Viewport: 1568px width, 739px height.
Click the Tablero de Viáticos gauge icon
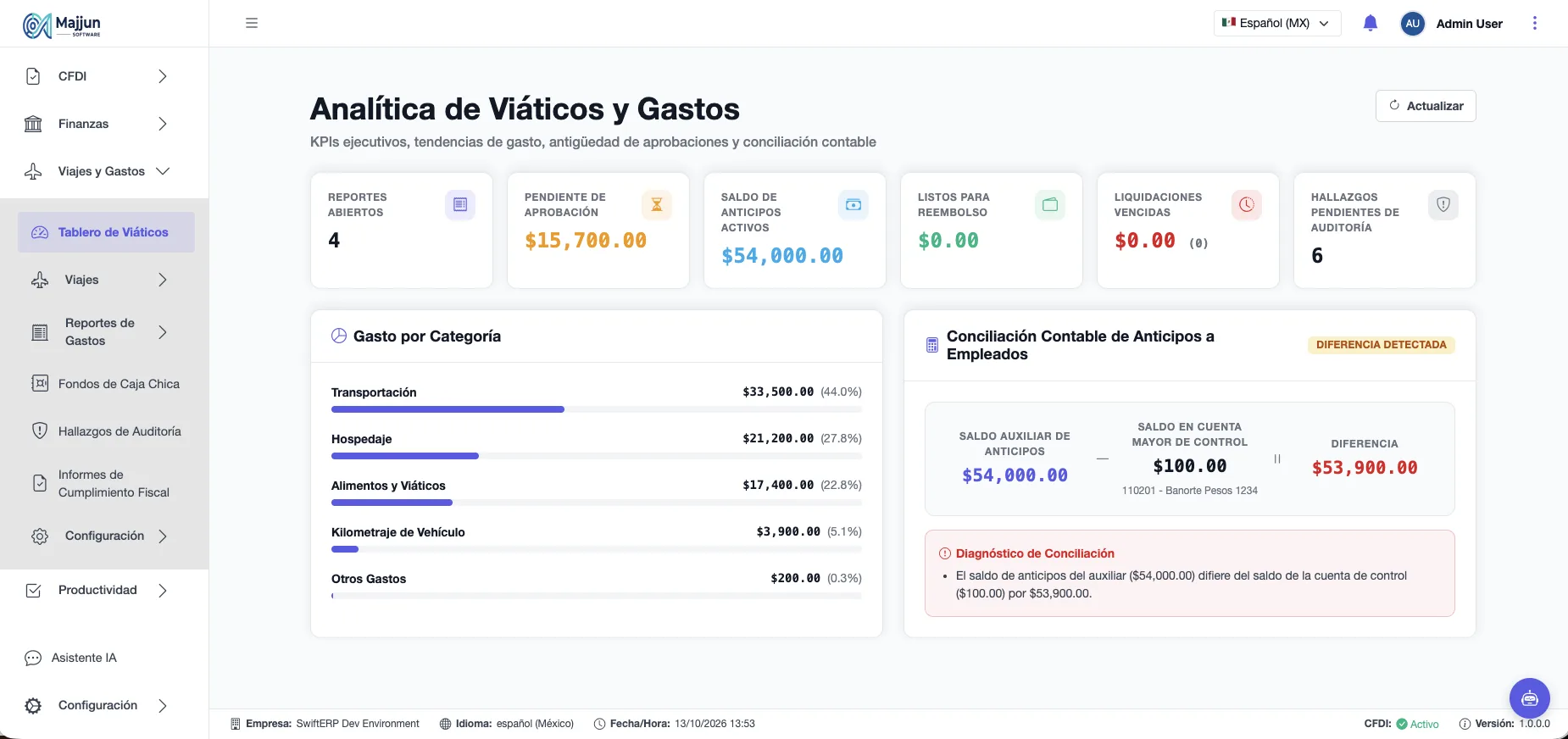[40, 232]
